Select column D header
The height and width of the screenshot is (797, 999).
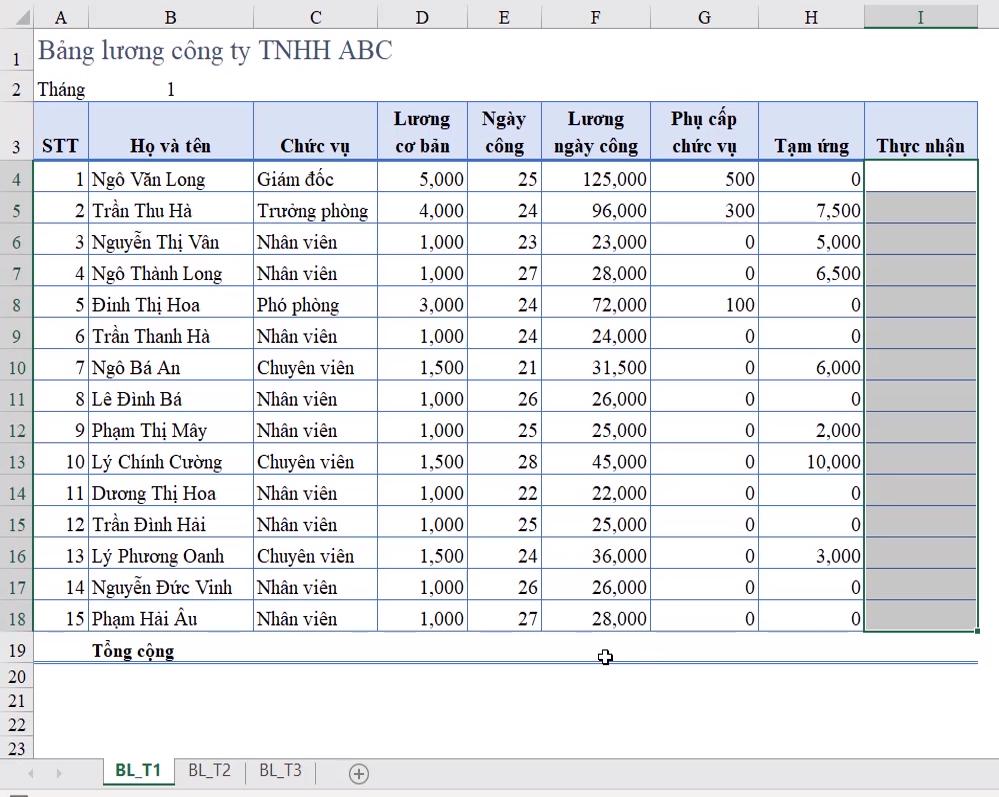pos(422,17)
